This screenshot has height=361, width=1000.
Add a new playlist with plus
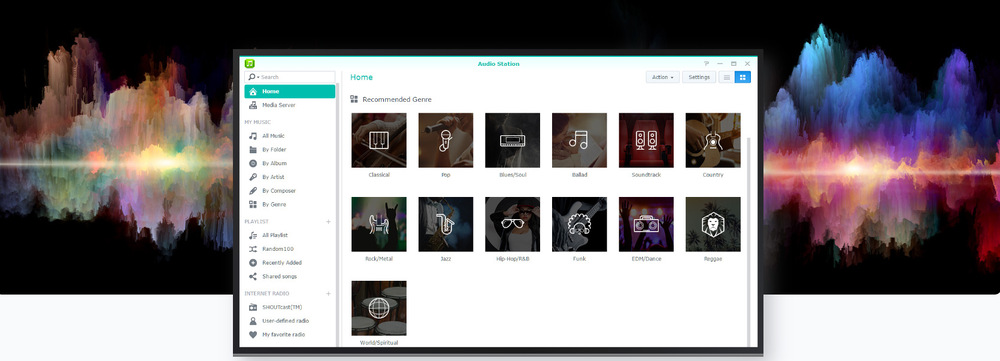[x=328, y=222]
